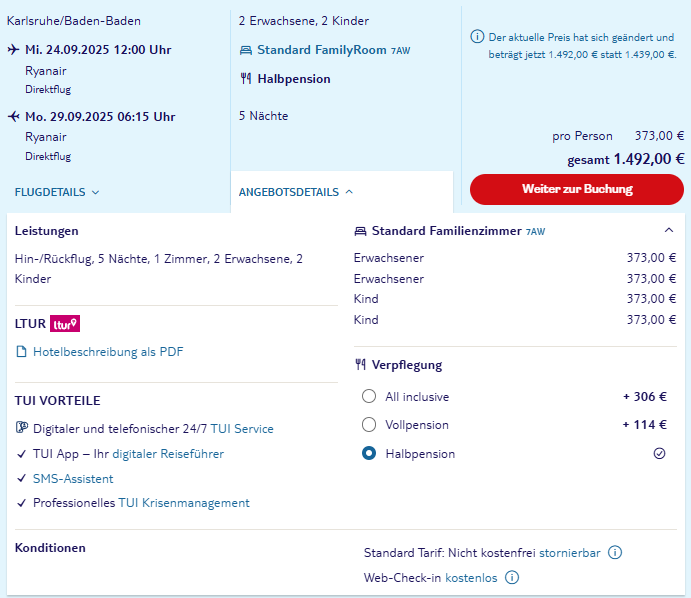
Task: Click the digitaler Reiseführer link
Action: pyautogui.click(x=168, y=454)
